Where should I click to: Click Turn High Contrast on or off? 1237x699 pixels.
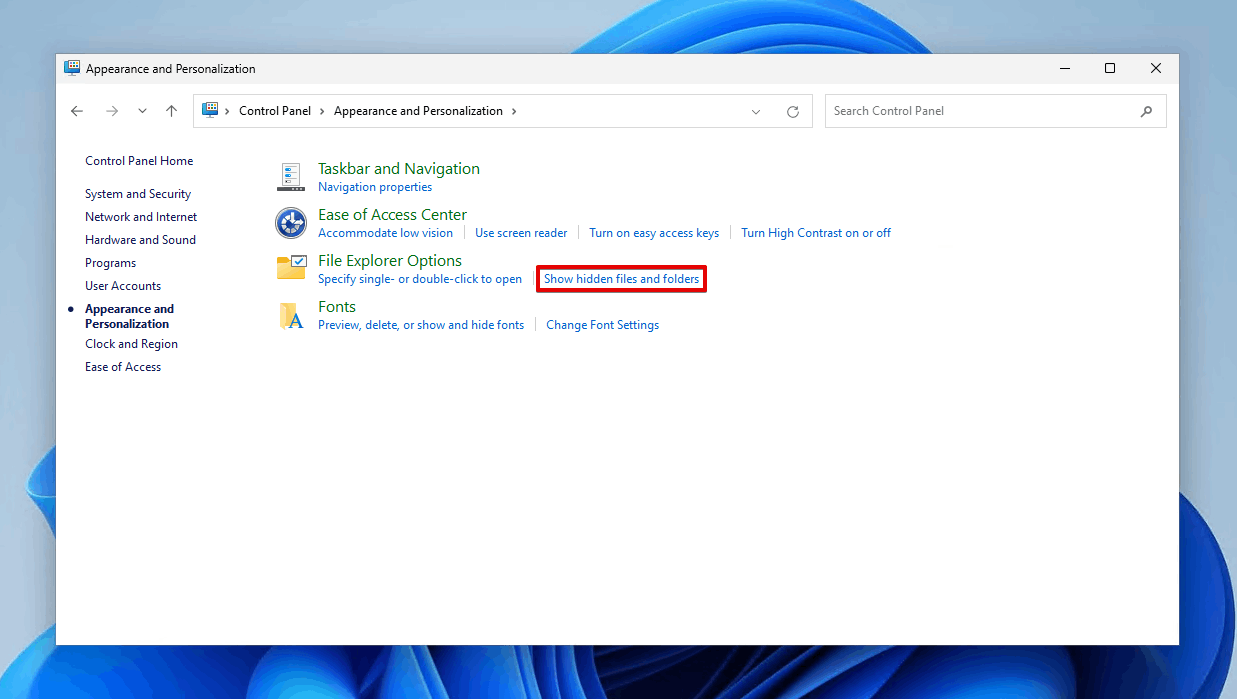tap(815, 233)
